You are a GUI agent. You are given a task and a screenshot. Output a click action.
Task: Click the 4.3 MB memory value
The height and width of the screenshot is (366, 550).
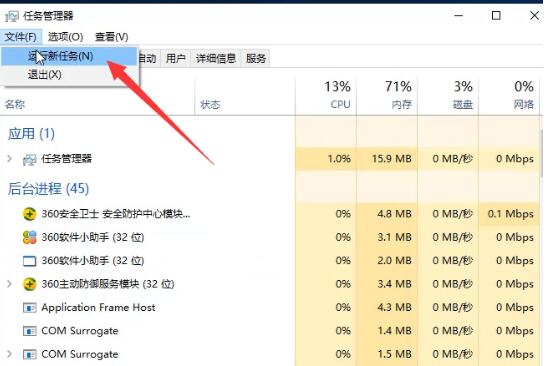[394, 307]
